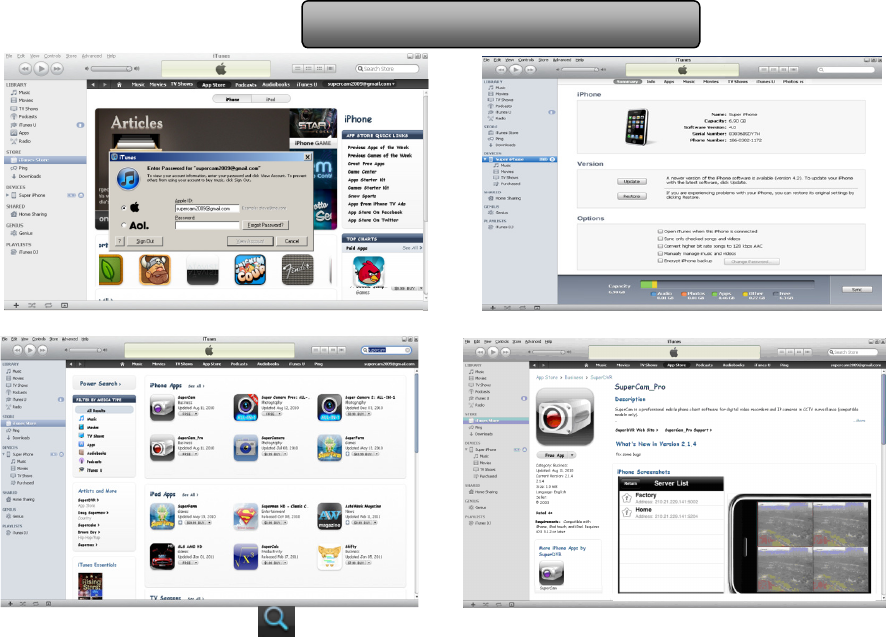Collapse the Super iPhone device in the iPhone summary window sidebar
The image size is (886, 637).
point(485,159)
